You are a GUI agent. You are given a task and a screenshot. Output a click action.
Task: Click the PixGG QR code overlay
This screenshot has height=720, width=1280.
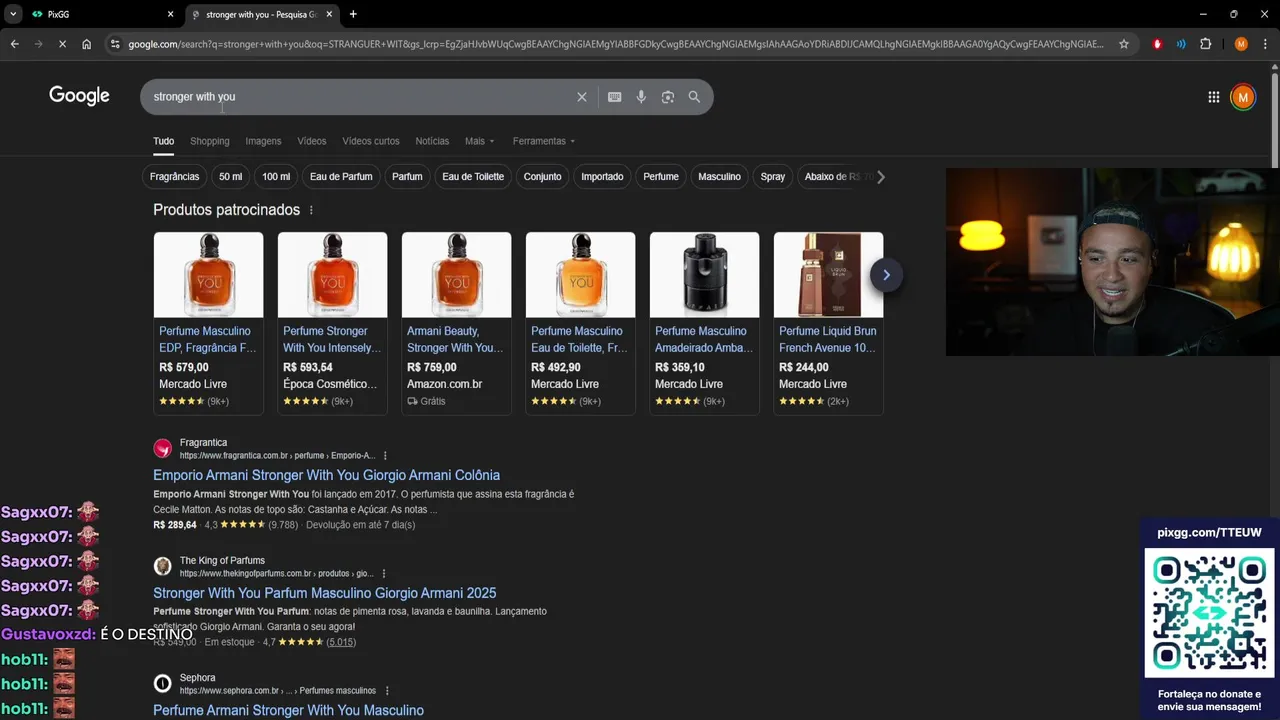click(x=1209, y=611)
